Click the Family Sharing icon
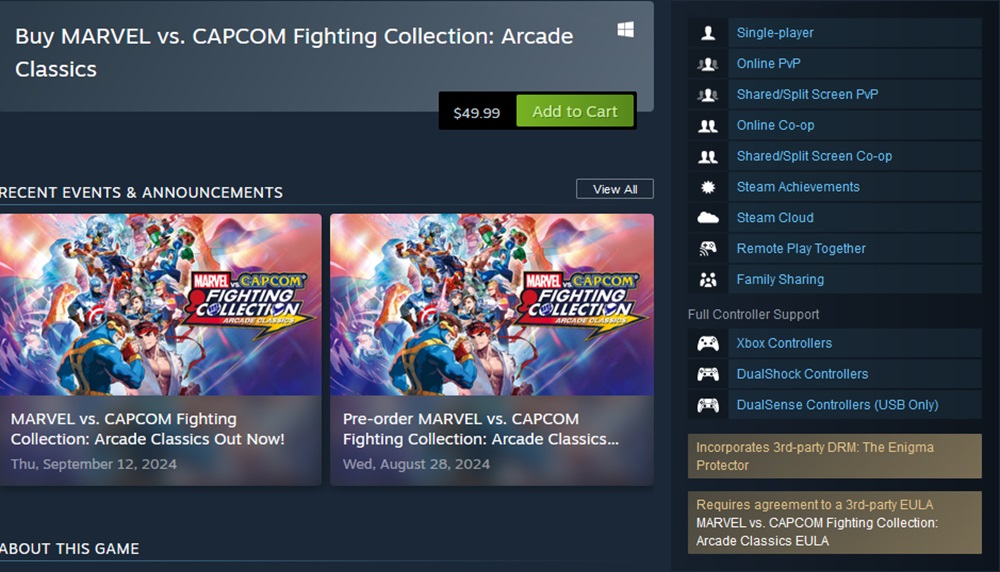The height and width of the screenshot is (572, 1000). click(x=708, y=280)
